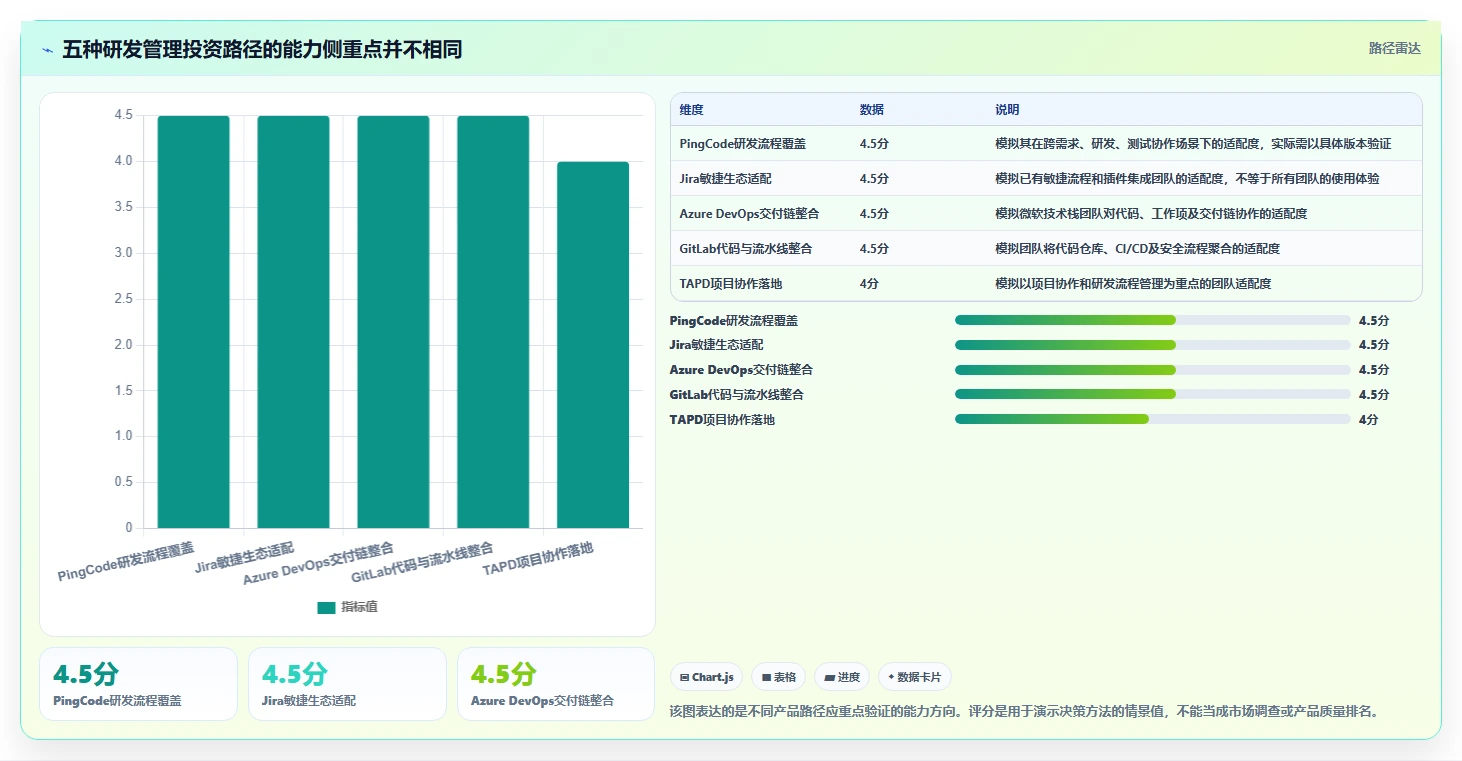Select GitLab代码与流水线整合 in the table's first column
The height and width of the screenshot is (761, 1462).
[745, 249]
